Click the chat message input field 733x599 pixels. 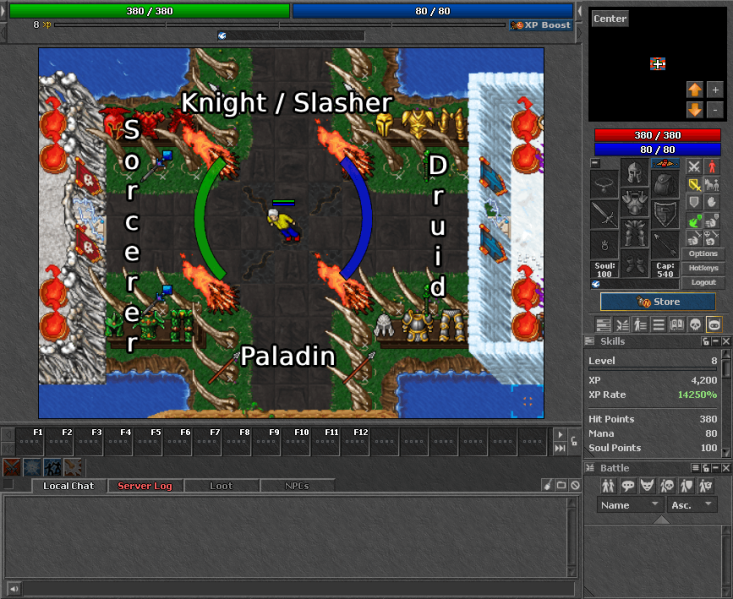pyautogui.click(x=299, y=588)
